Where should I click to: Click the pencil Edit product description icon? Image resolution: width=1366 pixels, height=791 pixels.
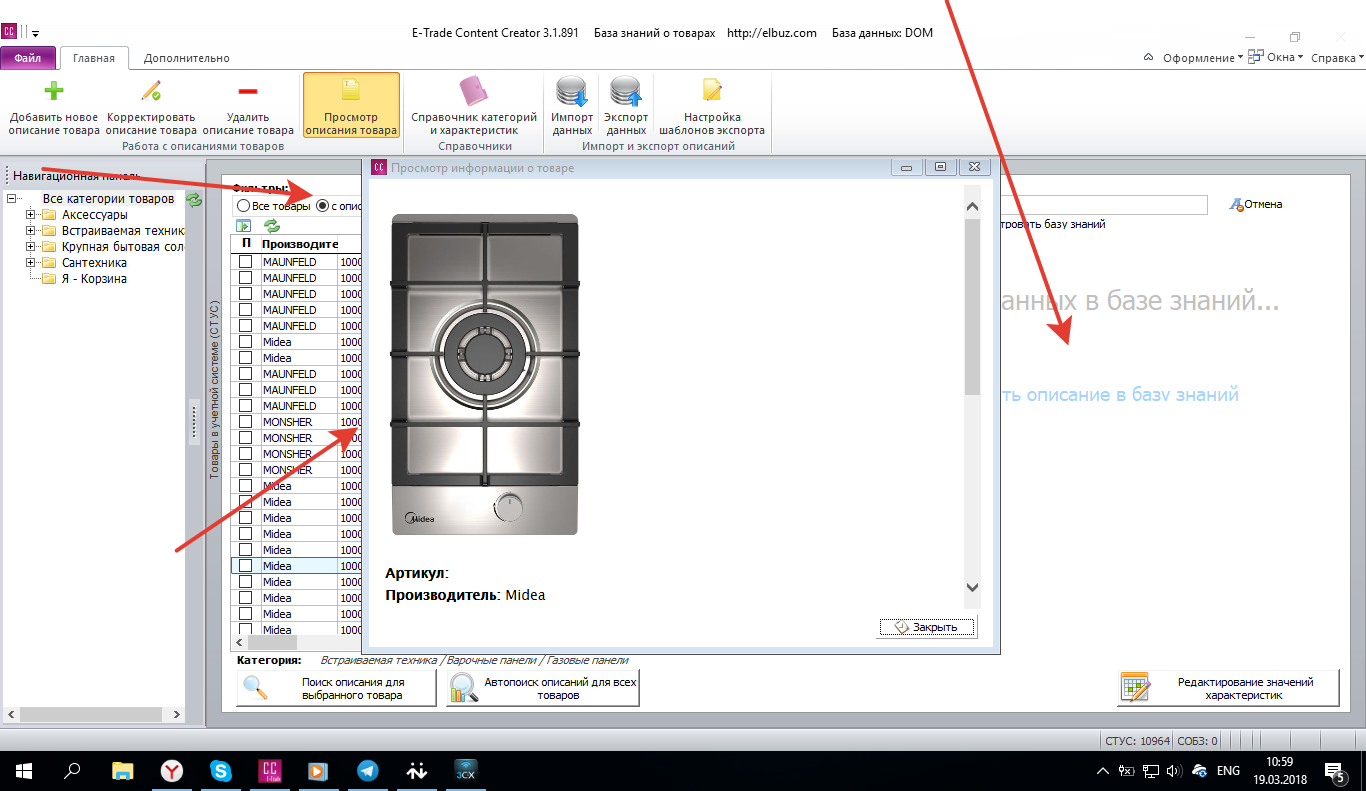pyautogui.click(x=151, y=92)
